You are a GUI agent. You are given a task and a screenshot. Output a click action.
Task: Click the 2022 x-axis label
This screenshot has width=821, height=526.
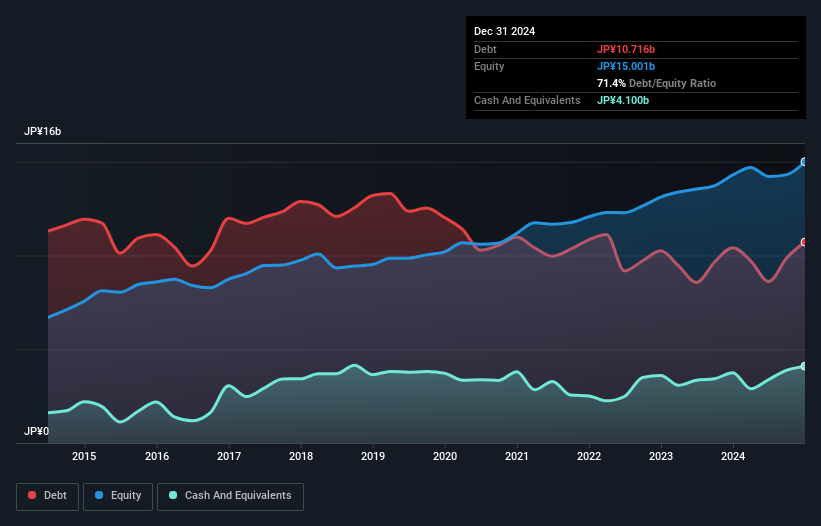589,456
